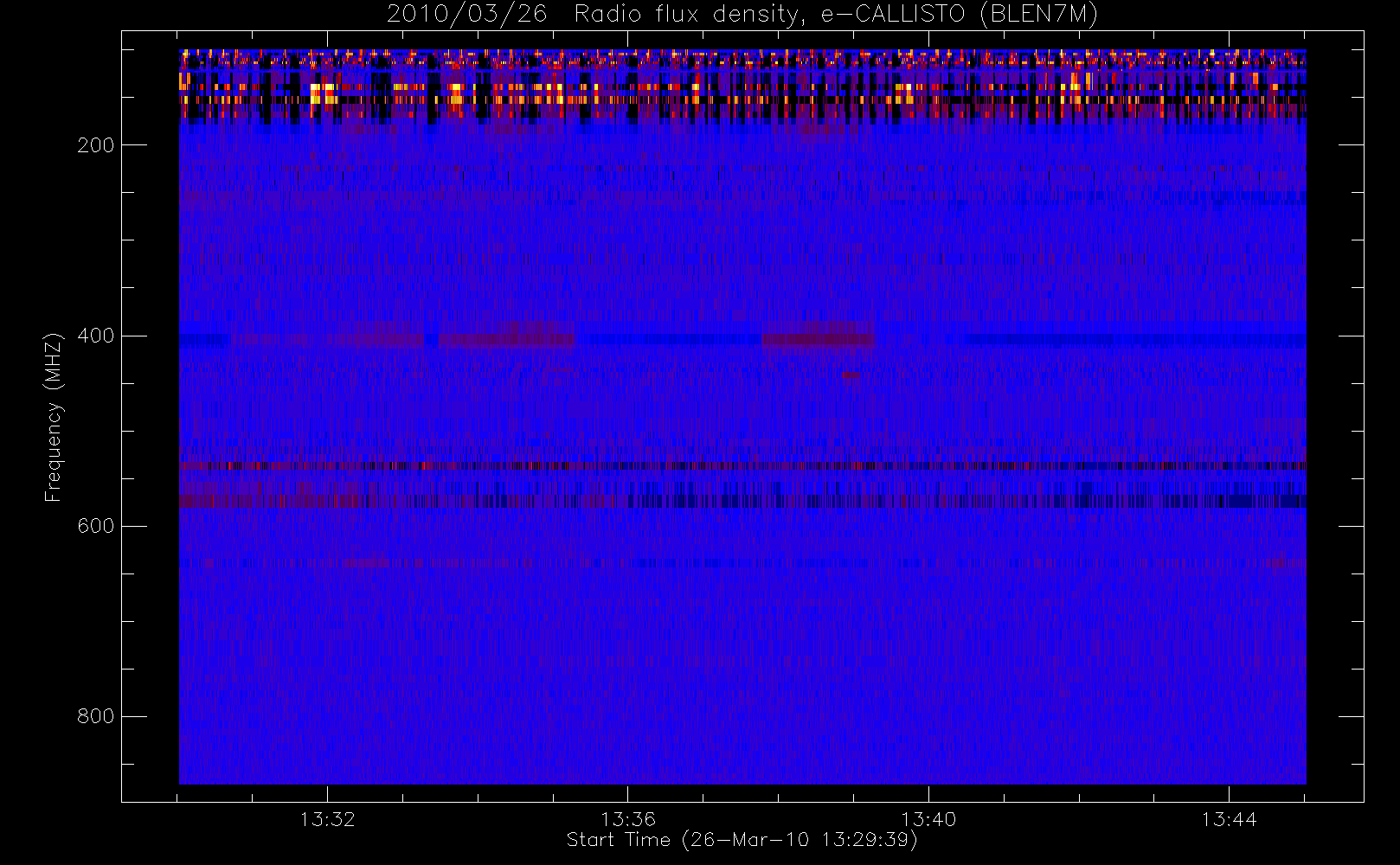Click the plot title '2010/03/26 Radio flux density'
1400x865 pixels.
tap(742, 15)
